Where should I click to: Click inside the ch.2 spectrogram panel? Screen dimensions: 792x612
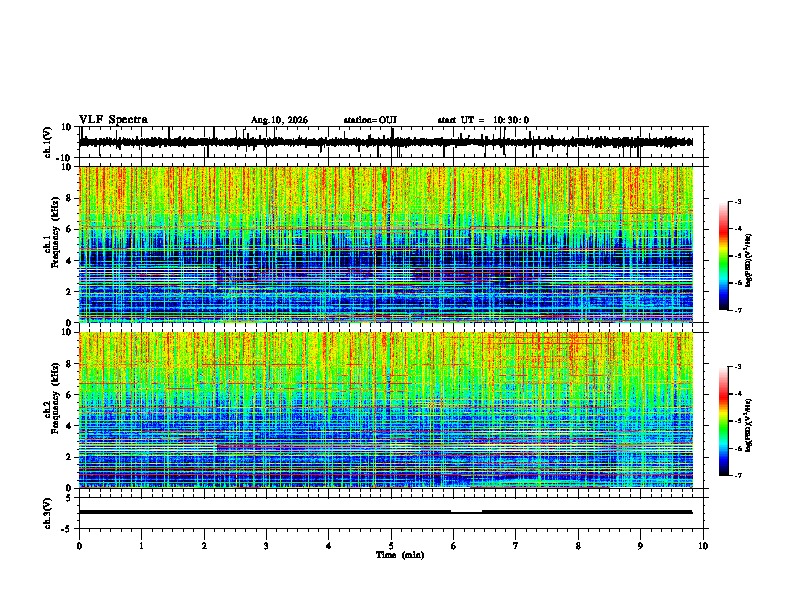click(386, 410)
